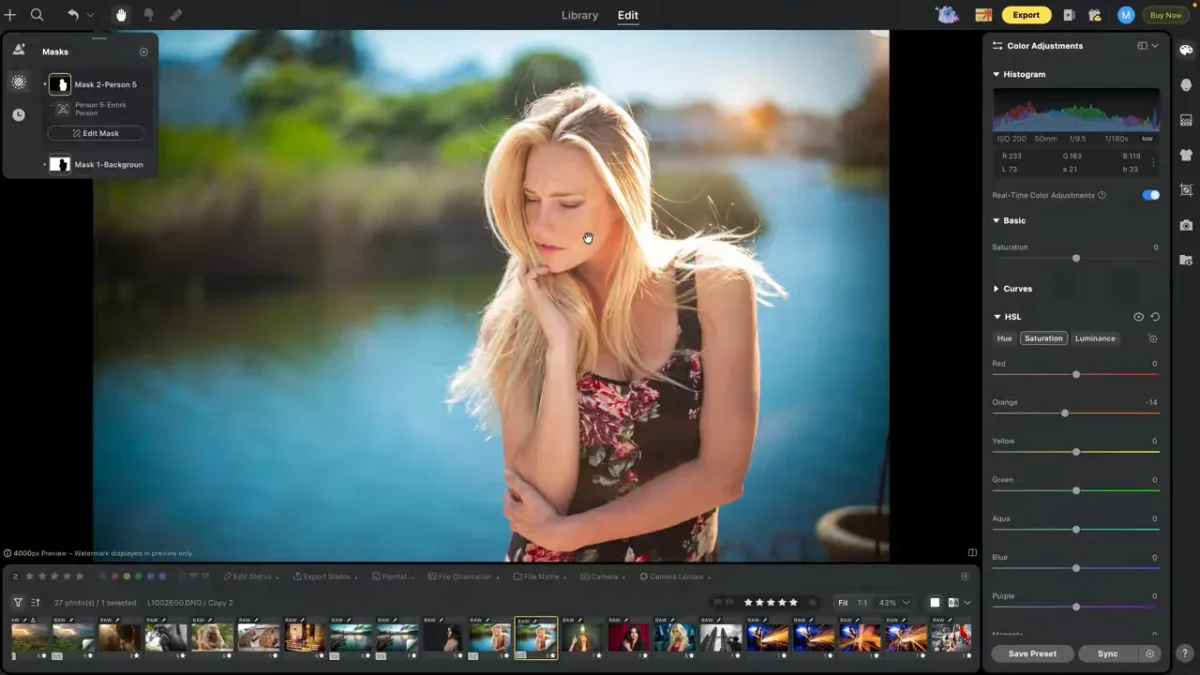
Task: Collapse the Histogram section
Action: tap(996, 74)
